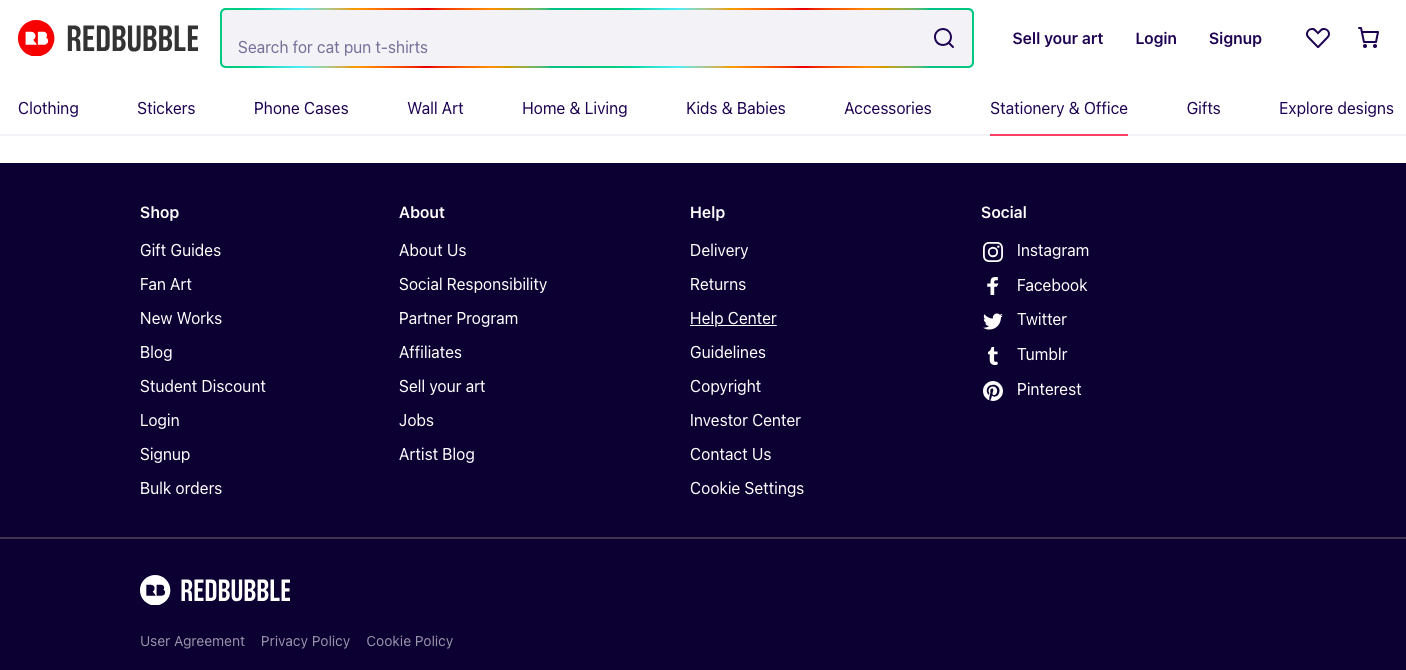Viewport: 1406px width, 670px height.
Task: Click the Facebook text link
Action: (1052, 285)
